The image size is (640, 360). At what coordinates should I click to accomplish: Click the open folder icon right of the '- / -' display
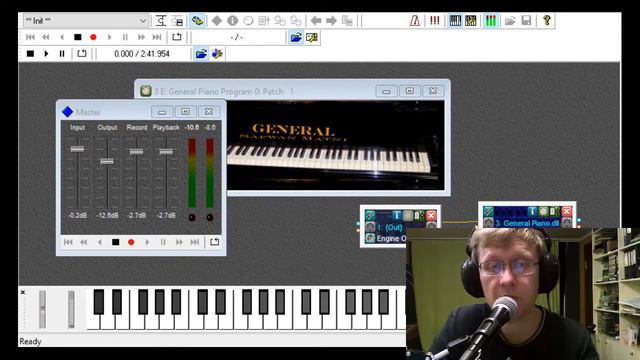point(296,38)
